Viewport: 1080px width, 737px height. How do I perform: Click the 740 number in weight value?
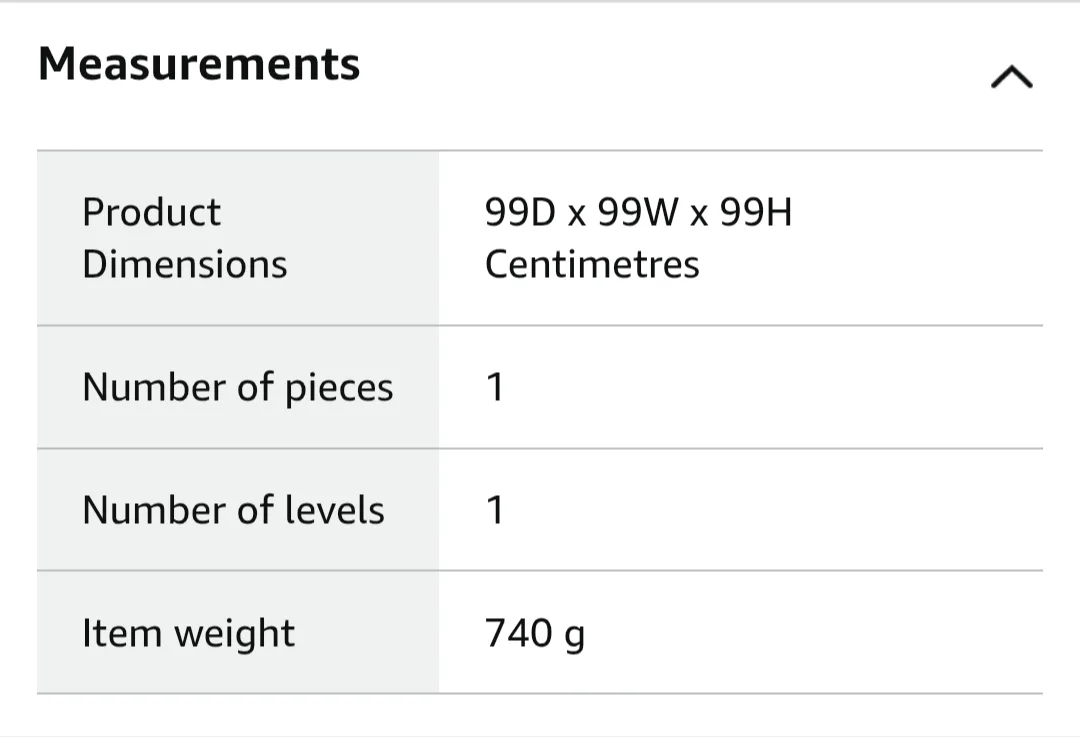pyautogui.click(x=518, y=633)
